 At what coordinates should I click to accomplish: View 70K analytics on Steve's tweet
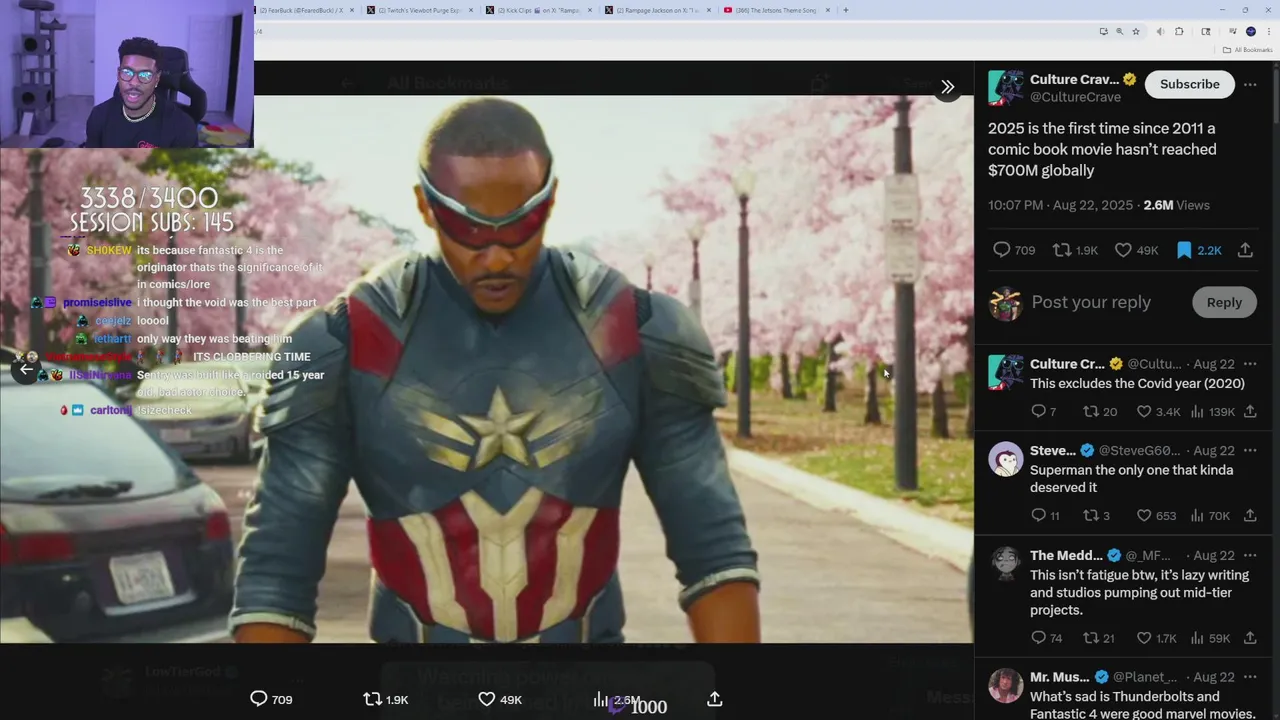1210,516
